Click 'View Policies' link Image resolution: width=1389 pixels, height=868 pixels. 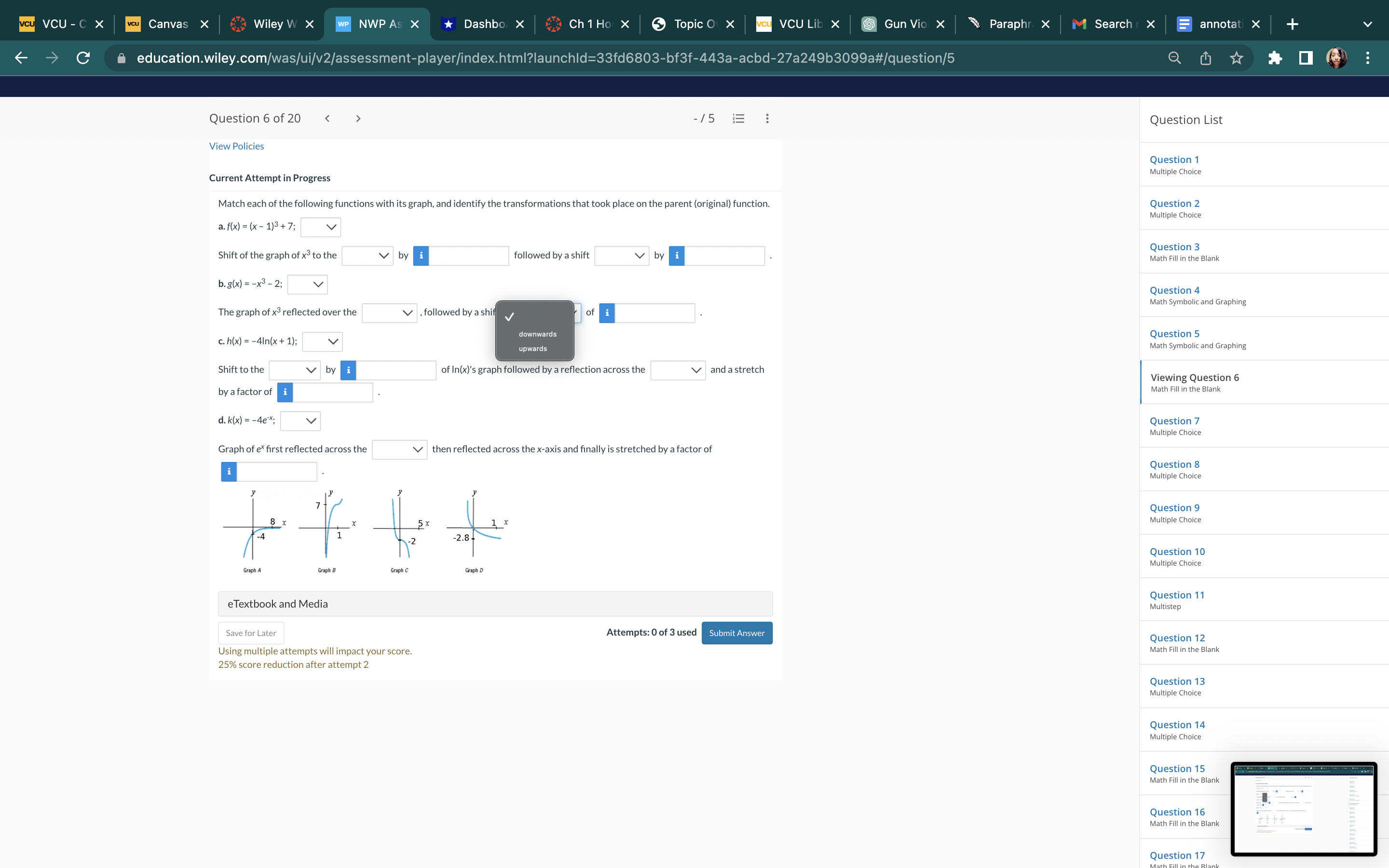[236, 146]
